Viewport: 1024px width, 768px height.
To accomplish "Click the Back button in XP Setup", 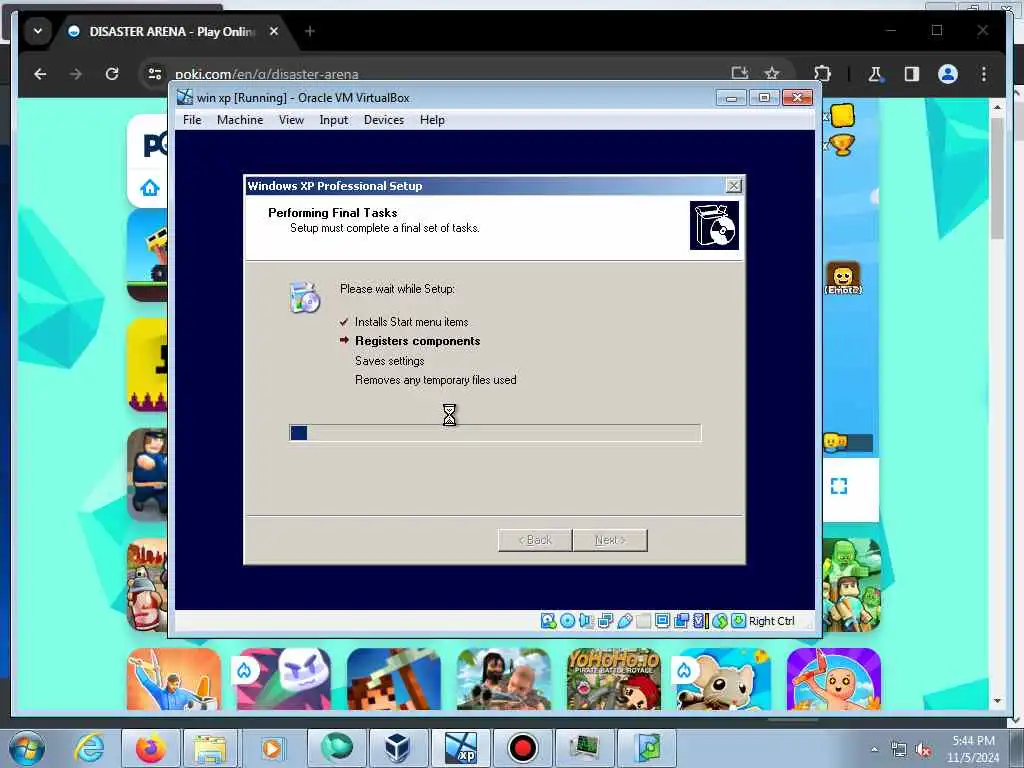I will point(535,540).
